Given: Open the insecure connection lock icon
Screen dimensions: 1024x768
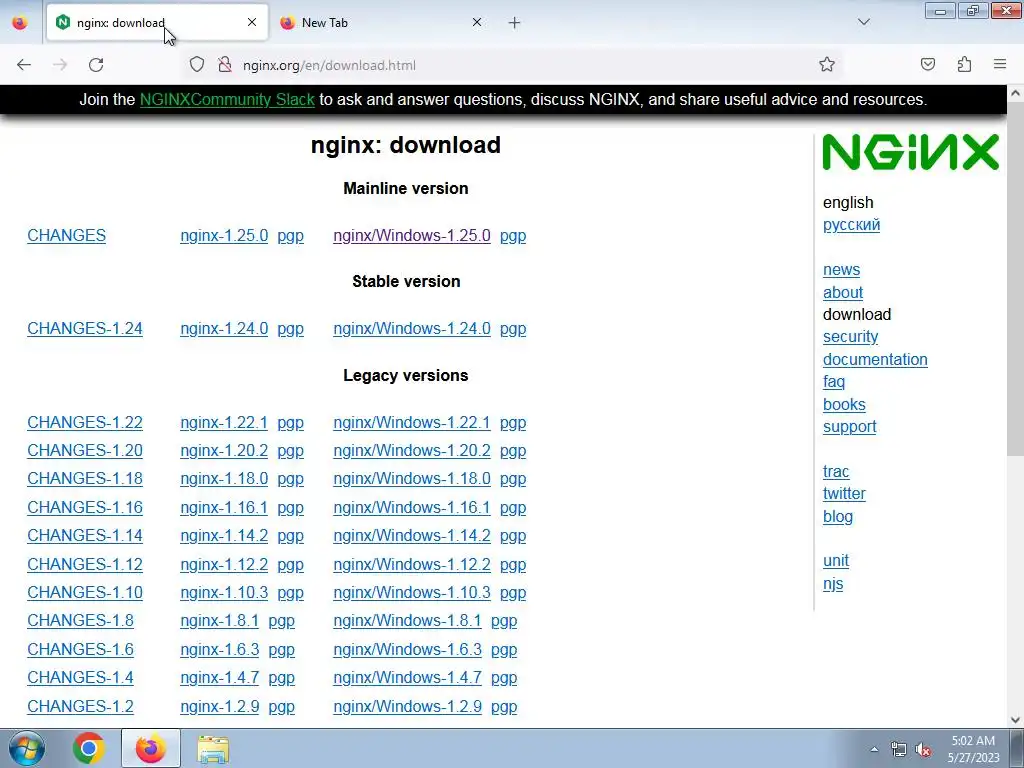Looking at the screenshot, I should pyautogui.click(x=225, y=65).
